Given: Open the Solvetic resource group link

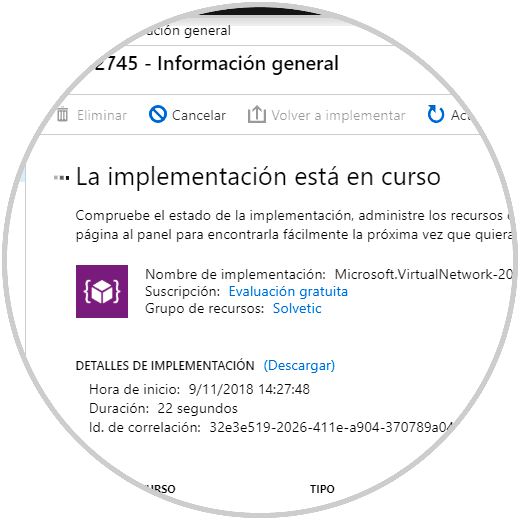Looking at the screenshot, I should (x=297, y=308).
